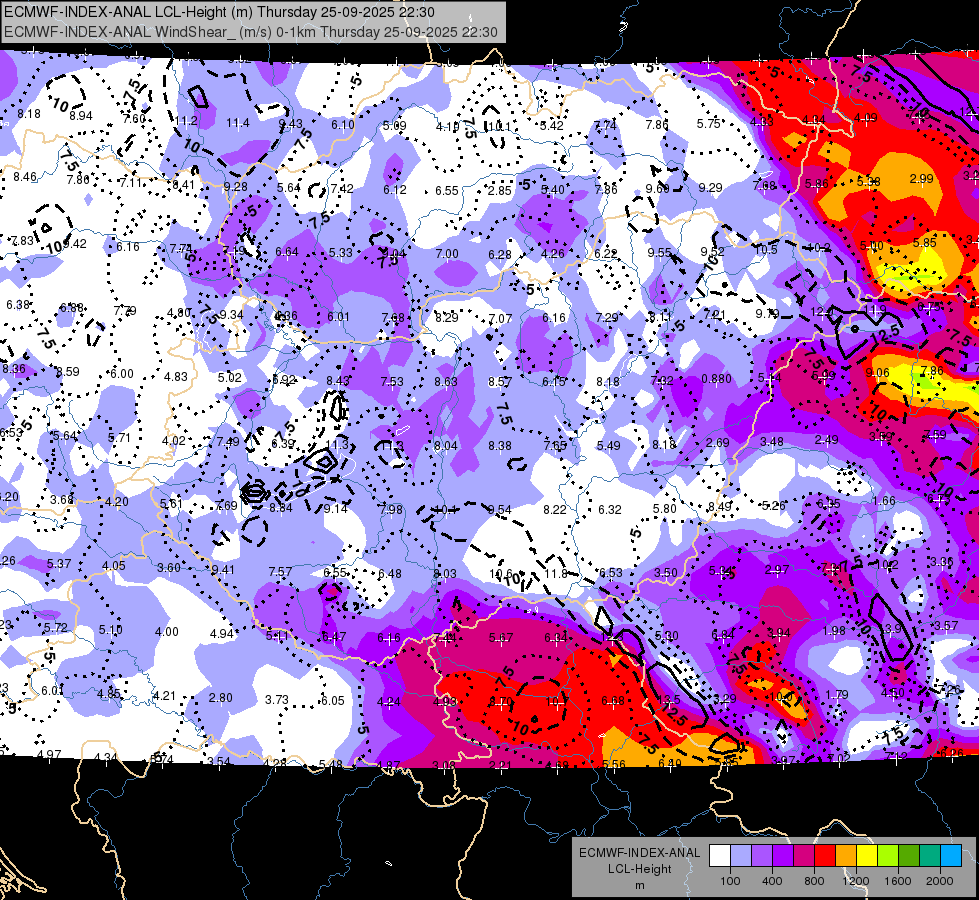The width and height of the screenshot is (979, 900).
Task: Select the map value 5.75
Action: (709, 124)
